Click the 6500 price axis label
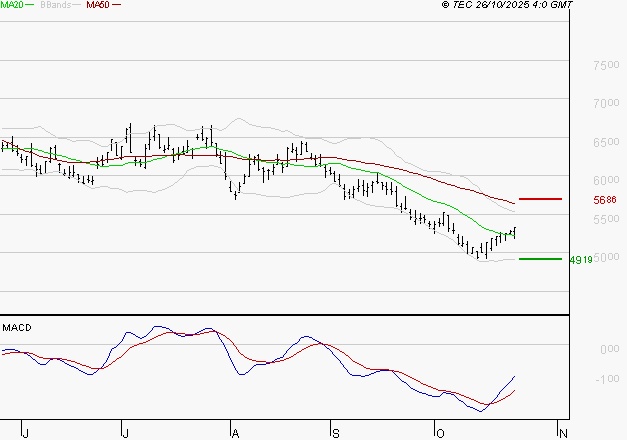The width and height of the screenshot is (627, 440). pyautogui.click(x=604, y=143)
